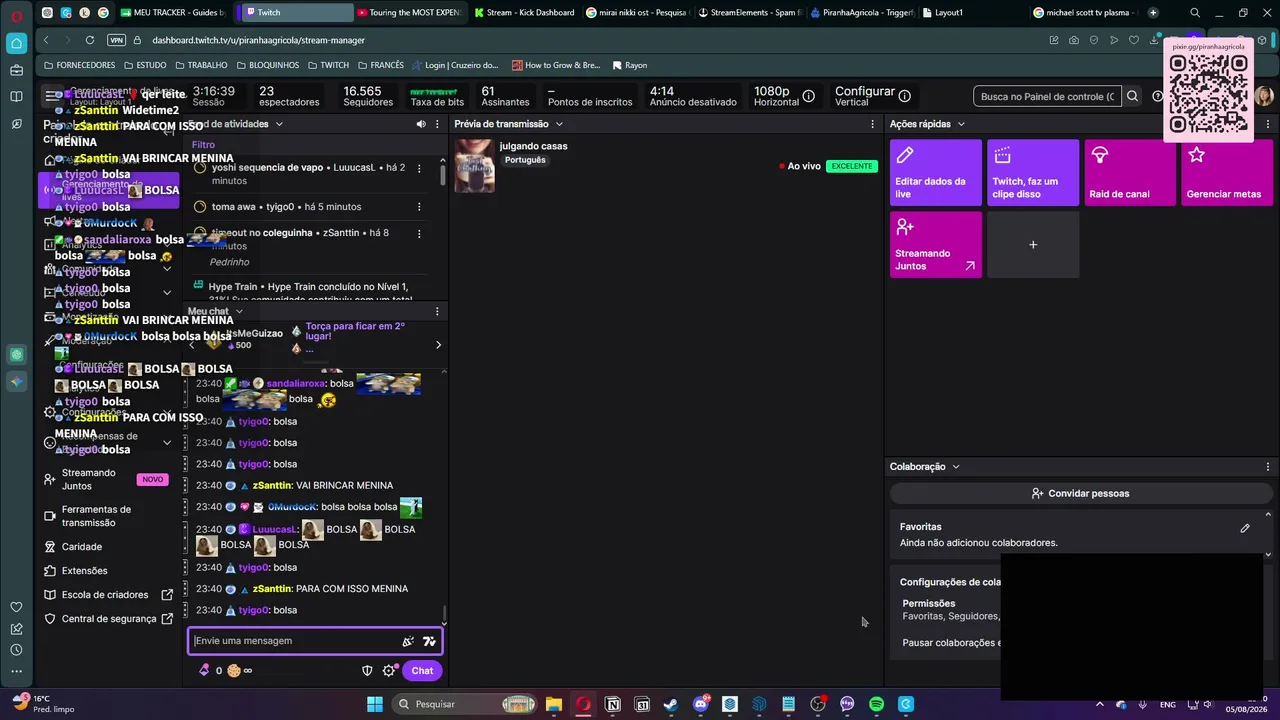
Task: Open Steam from the taskbar
Action: 671,704
